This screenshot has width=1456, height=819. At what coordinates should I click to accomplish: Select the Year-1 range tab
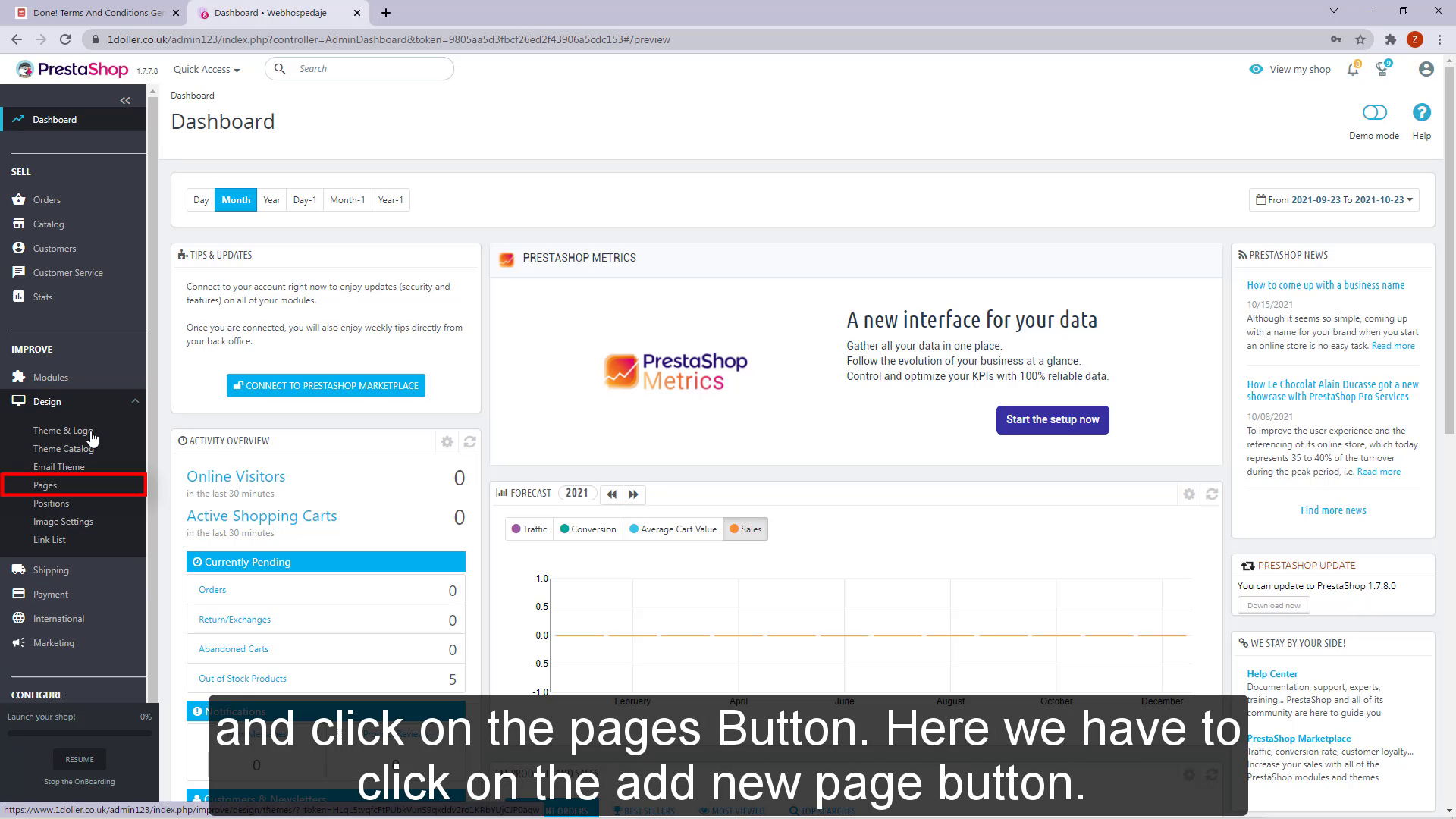click(391, 200)
